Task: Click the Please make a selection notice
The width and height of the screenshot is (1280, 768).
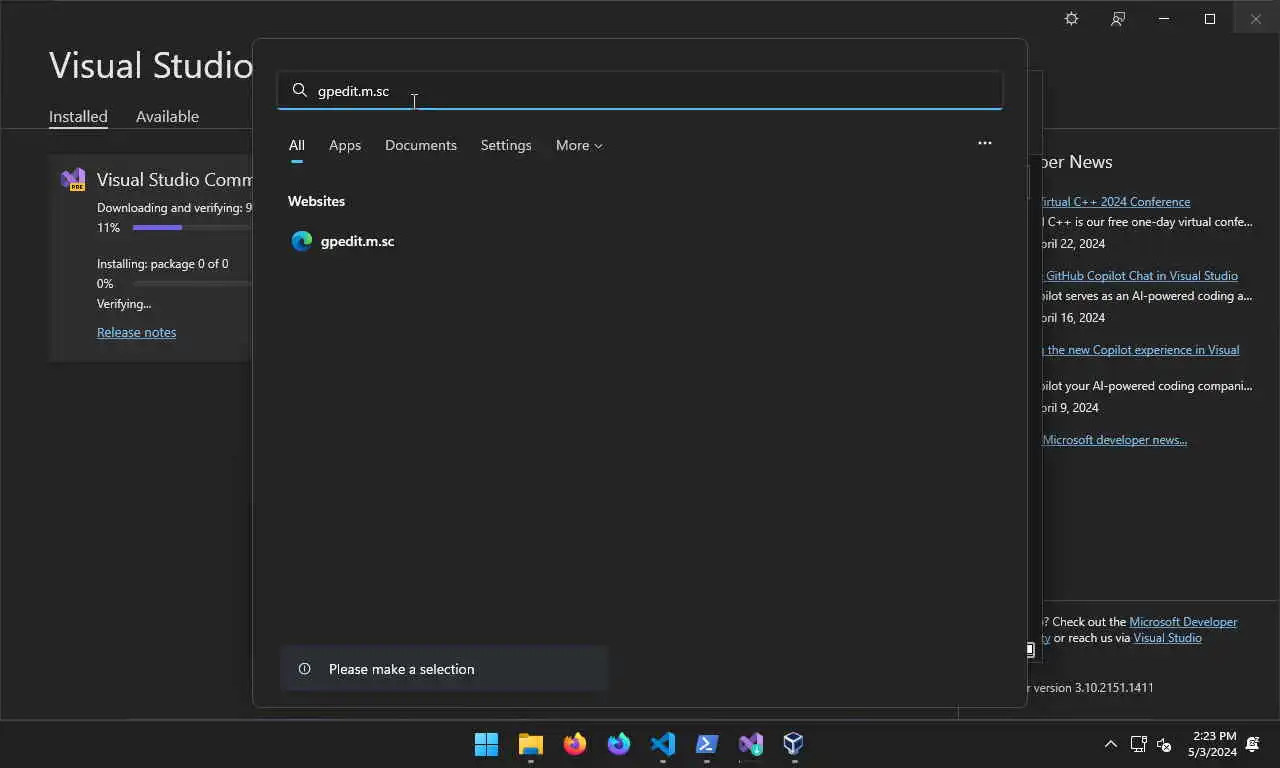Action: [444, 669]
